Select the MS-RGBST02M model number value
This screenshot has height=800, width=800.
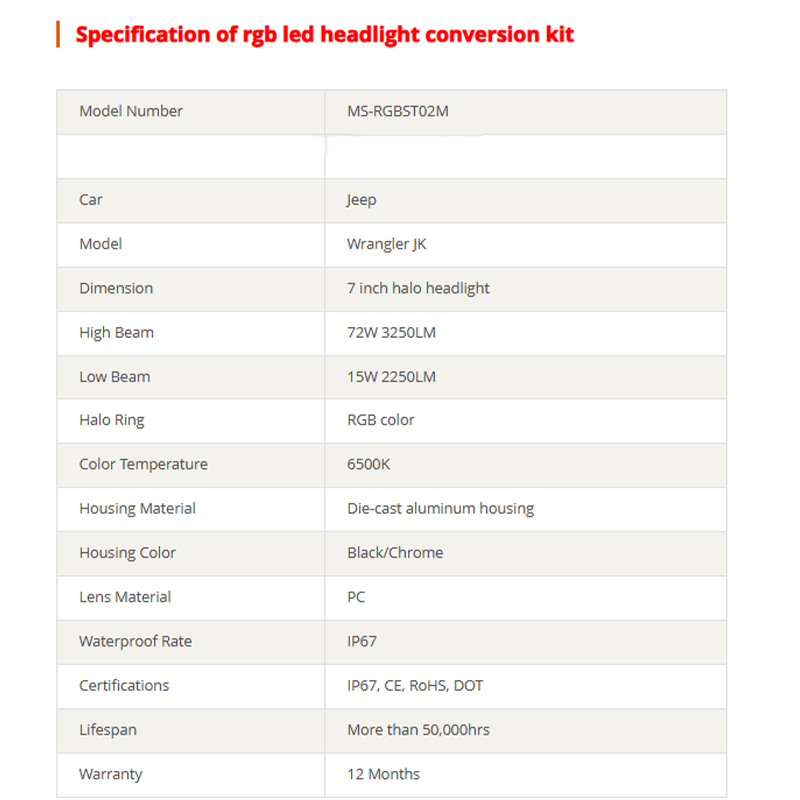(398, 111)
